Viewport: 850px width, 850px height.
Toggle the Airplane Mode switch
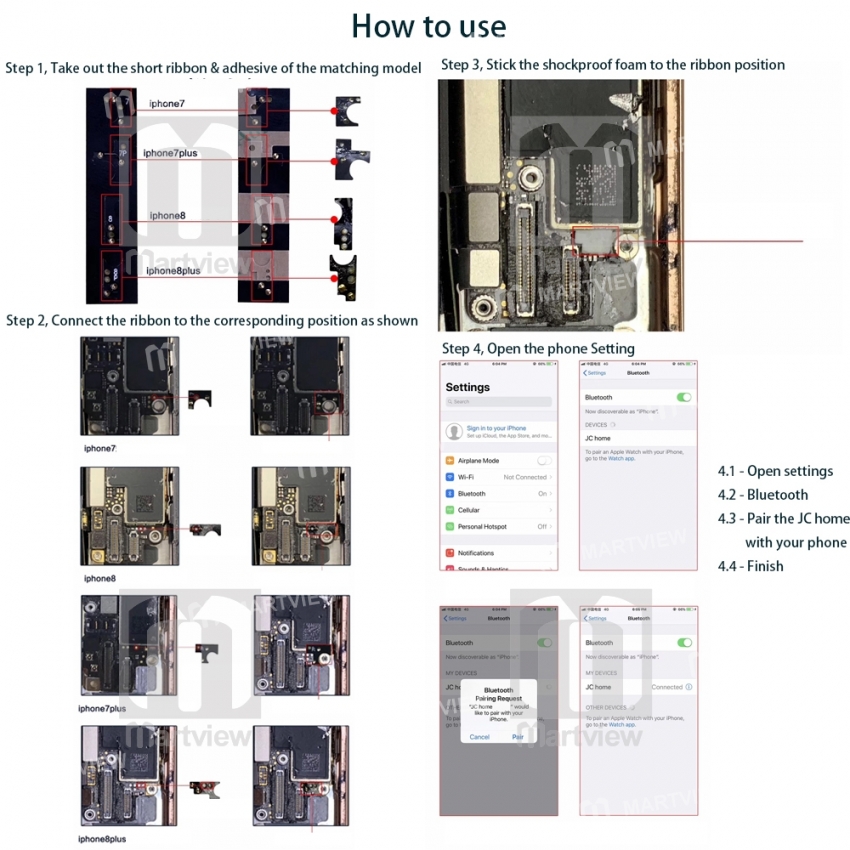pos(544,461)
